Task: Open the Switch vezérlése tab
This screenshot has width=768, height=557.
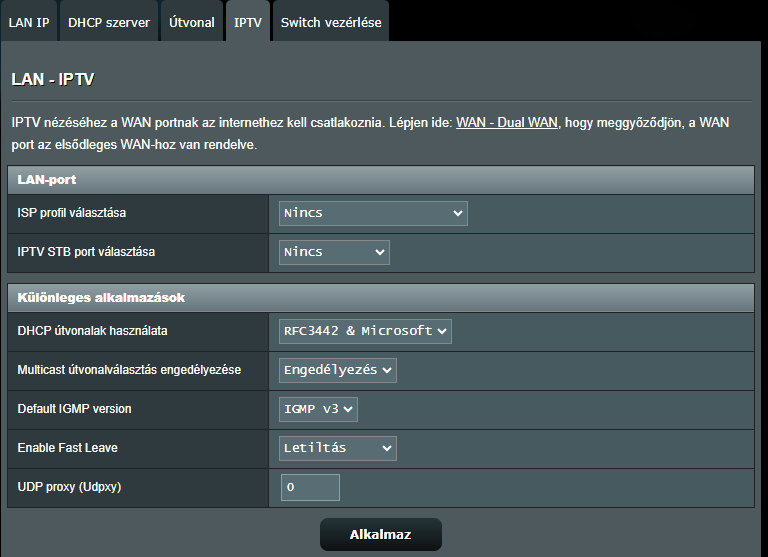Action: [331, 22]
